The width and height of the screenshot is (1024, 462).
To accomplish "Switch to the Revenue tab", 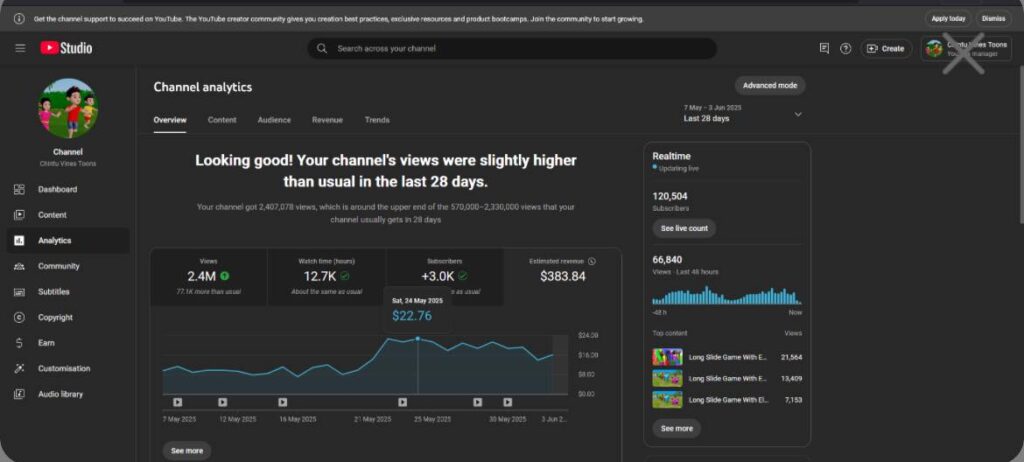I will click(x=327, y=120).
